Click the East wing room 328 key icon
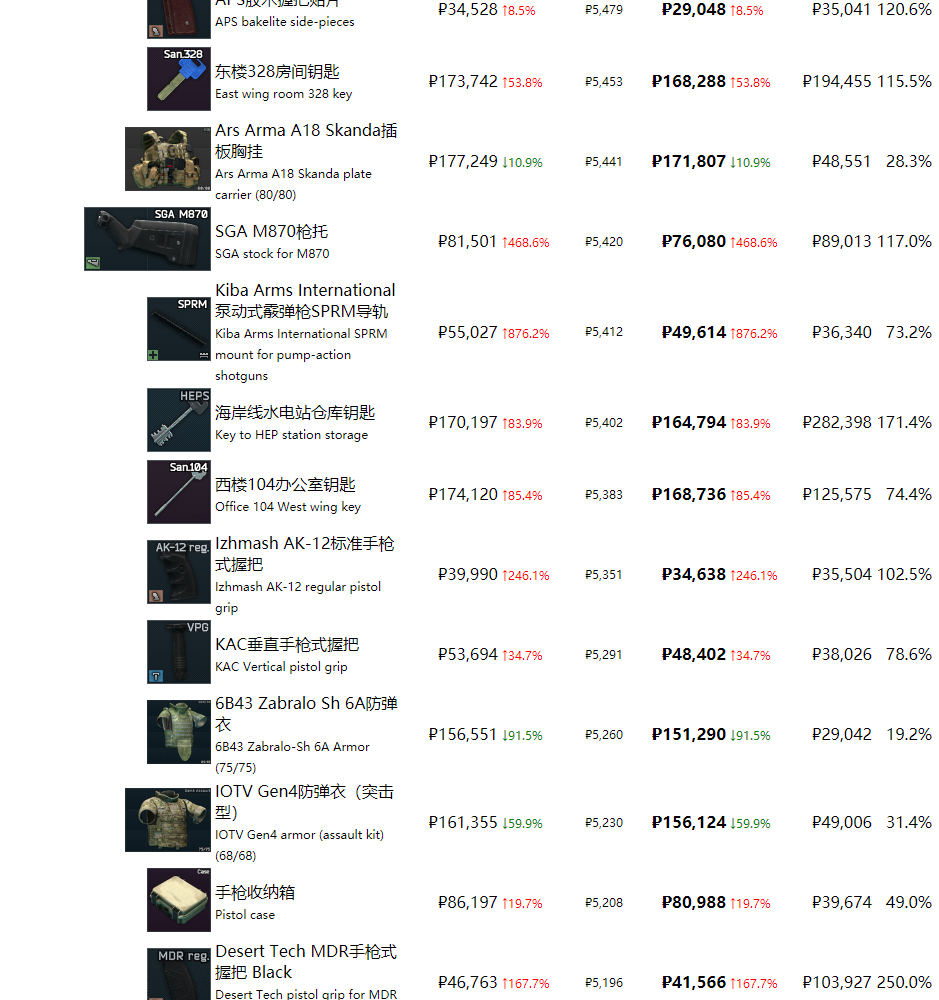This screenshot has height=1000, width=939. (178, 78)
